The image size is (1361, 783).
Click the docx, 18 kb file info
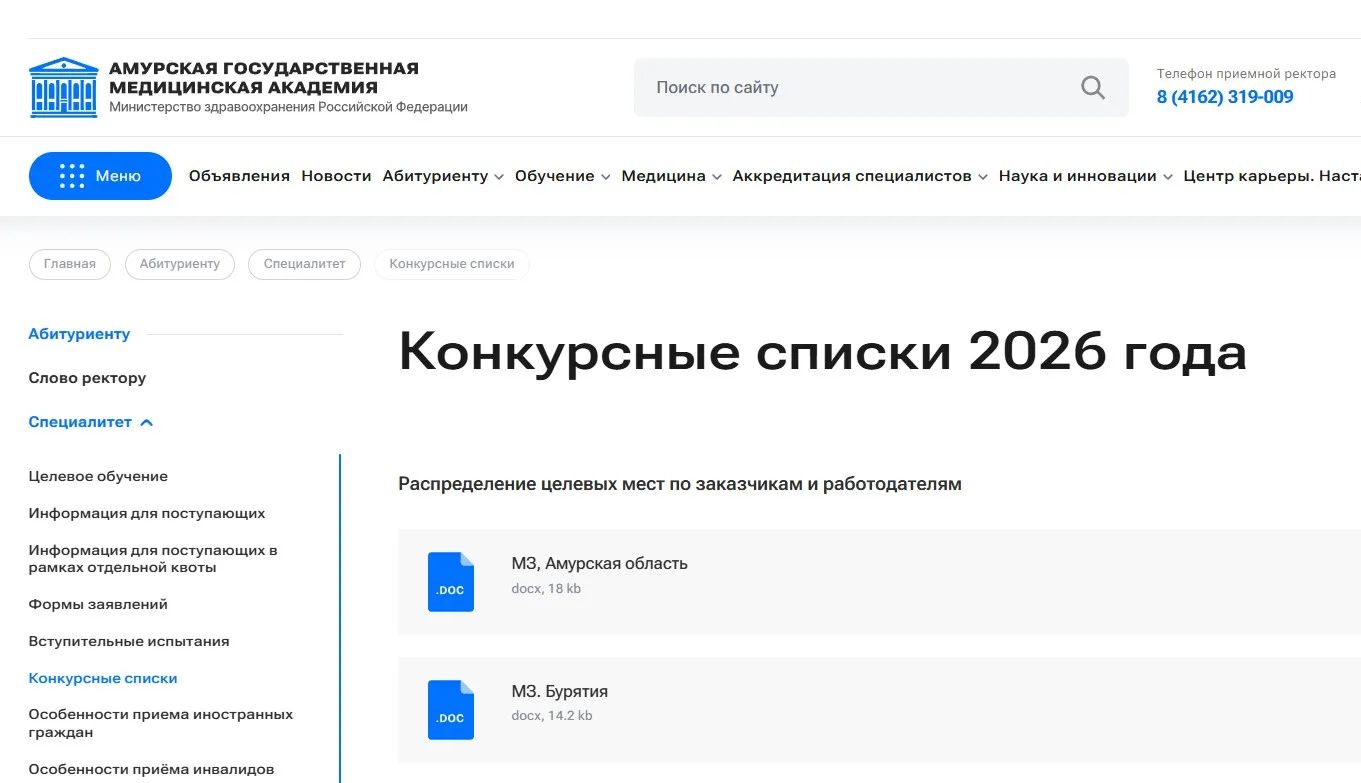(546, 589)
